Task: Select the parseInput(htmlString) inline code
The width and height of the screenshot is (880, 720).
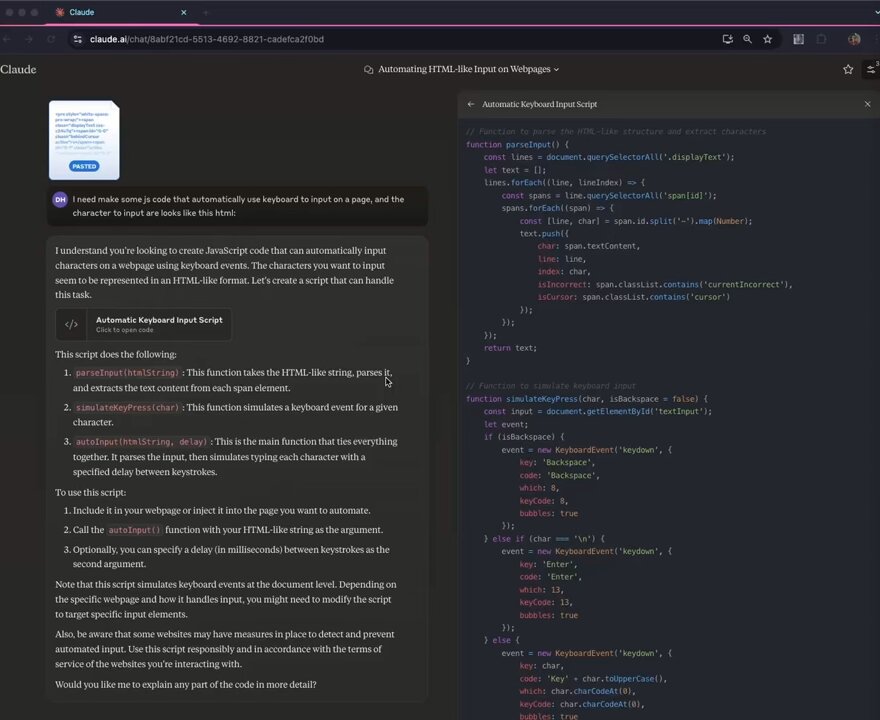Action: pyautogui.click(x=127, y=373)
